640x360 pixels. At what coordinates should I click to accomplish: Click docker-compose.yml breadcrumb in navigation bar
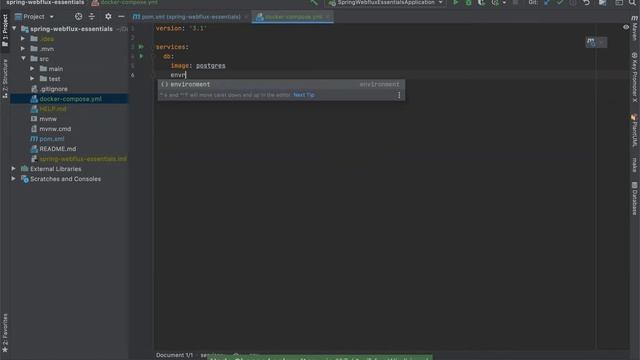click(124, 2)
